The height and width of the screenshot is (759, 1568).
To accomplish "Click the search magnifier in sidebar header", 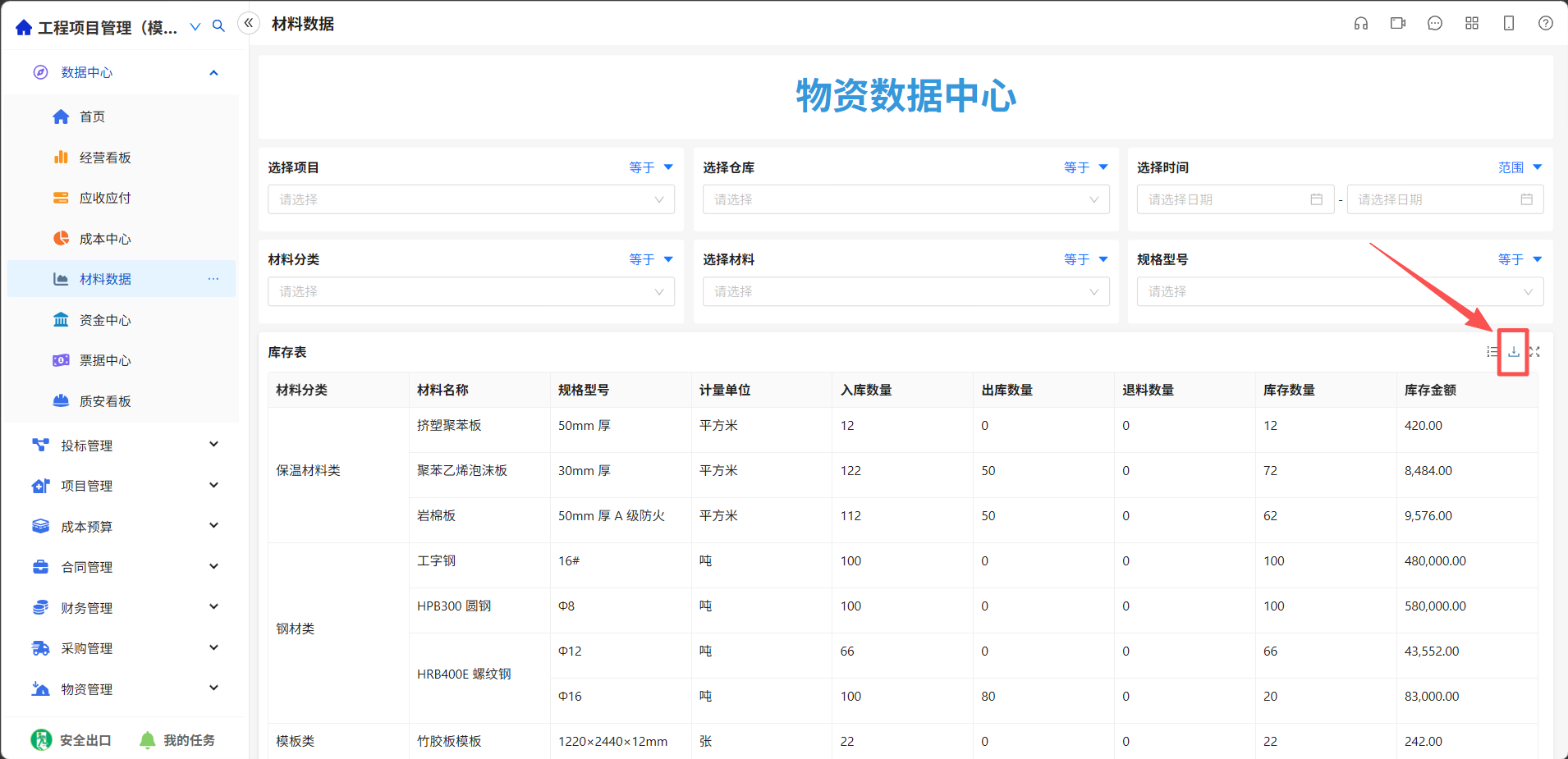I will pos(218,26).
